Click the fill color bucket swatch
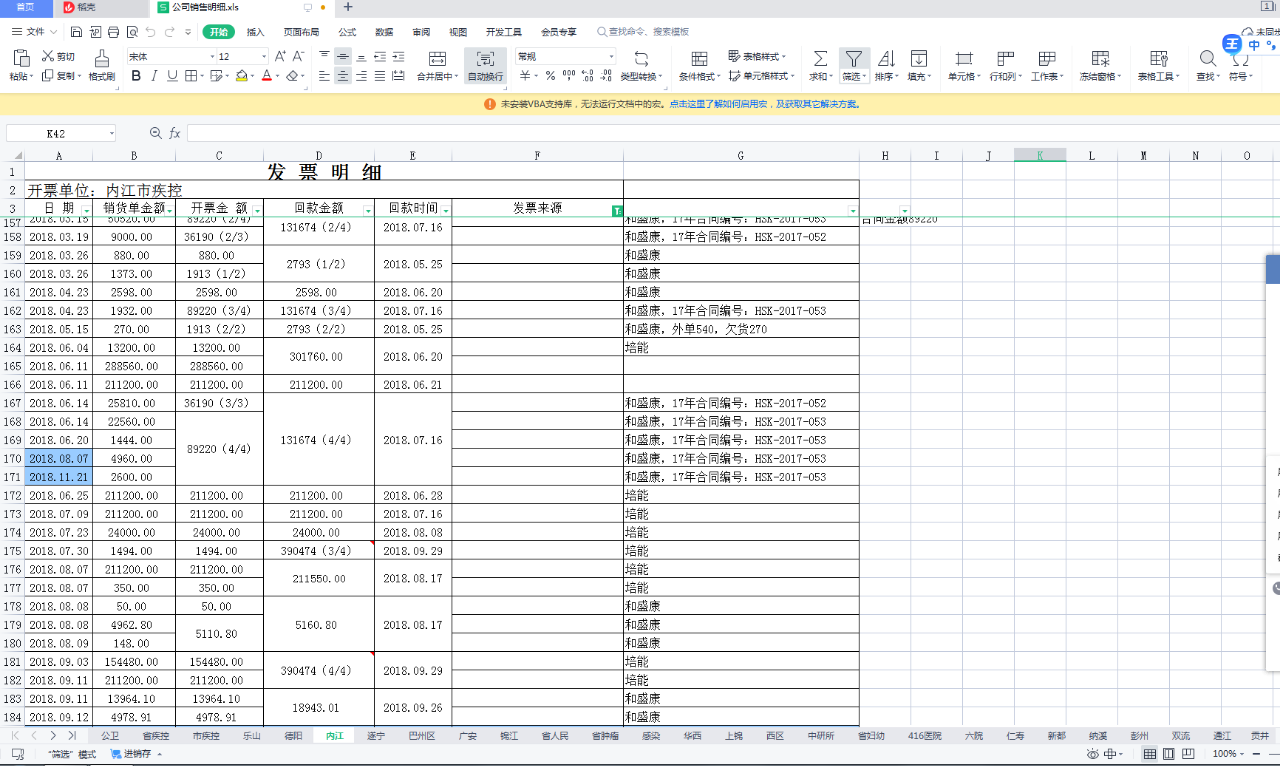Image resolution: width=1280 pixels, height=766 pixels. click(242, 76)
